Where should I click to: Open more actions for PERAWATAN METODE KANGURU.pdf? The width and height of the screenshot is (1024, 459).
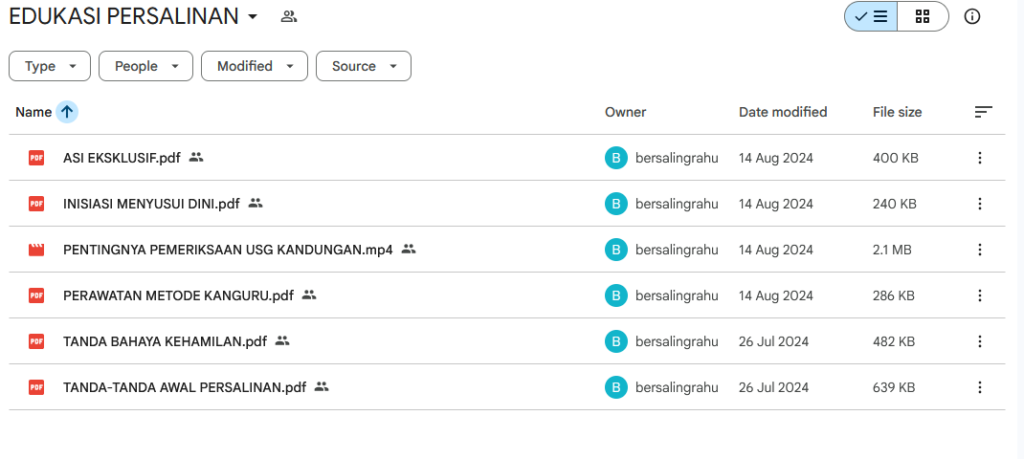[979, 296]
